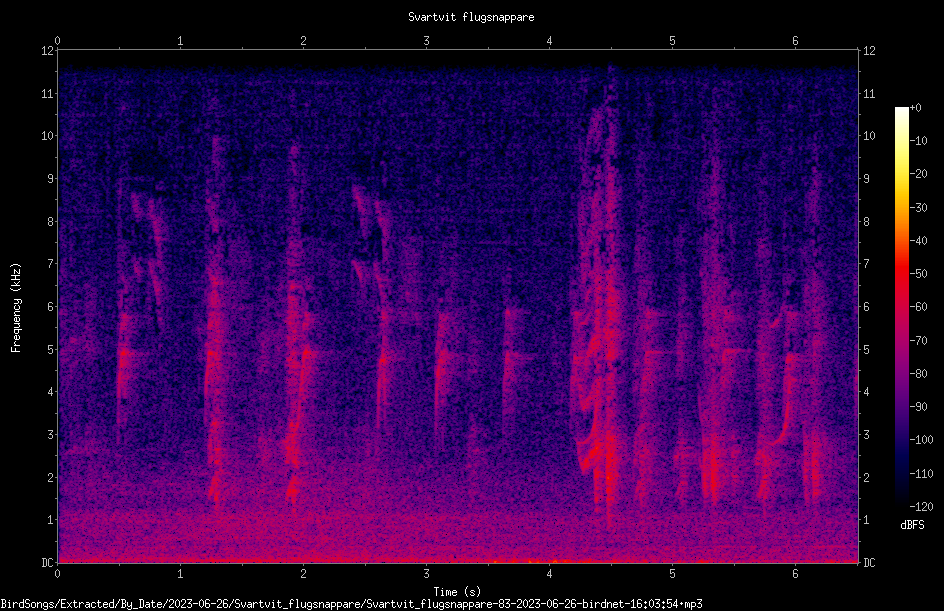The image size is (944, 611).
Task: Click the 'Time (s)' axis label
Action: coord(457,592)
